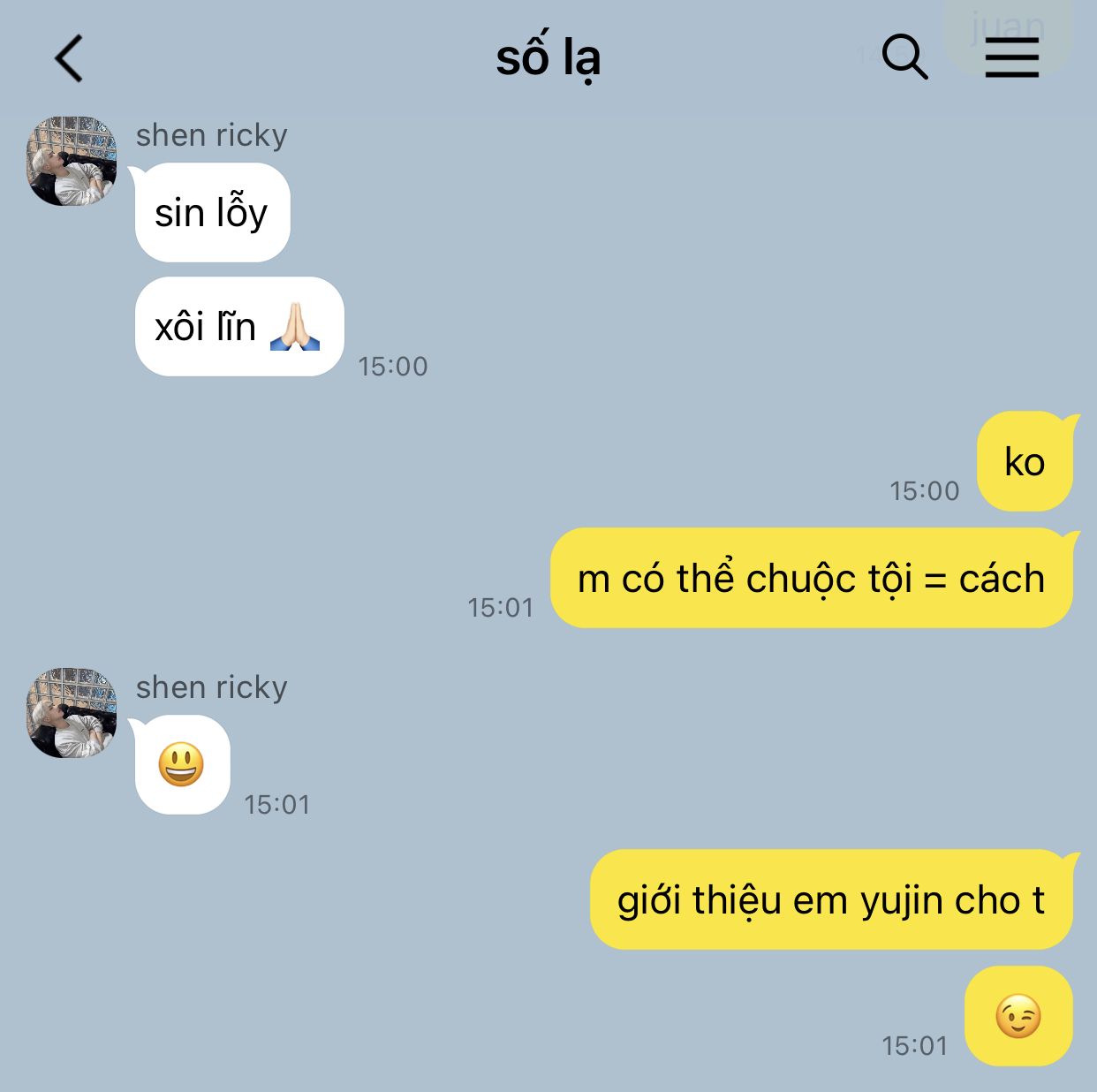Tap 'm có thể chuộc tội = cách' message
The height and width of the screenshot is (1092, 1097).
pos(812,579)
